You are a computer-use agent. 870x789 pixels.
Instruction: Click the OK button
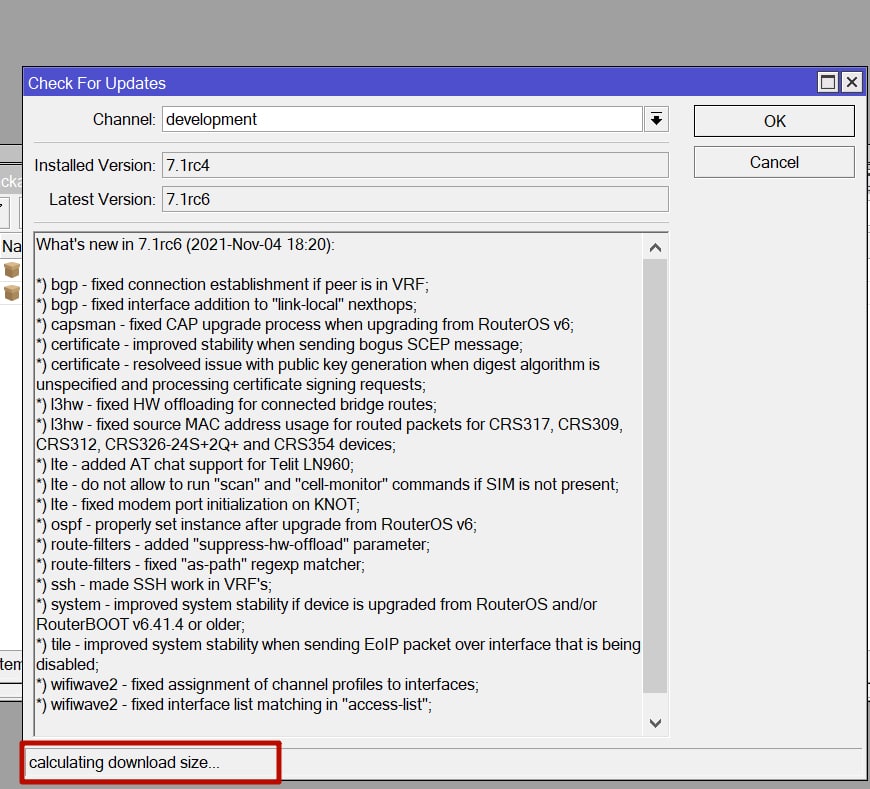coord(774,121)
